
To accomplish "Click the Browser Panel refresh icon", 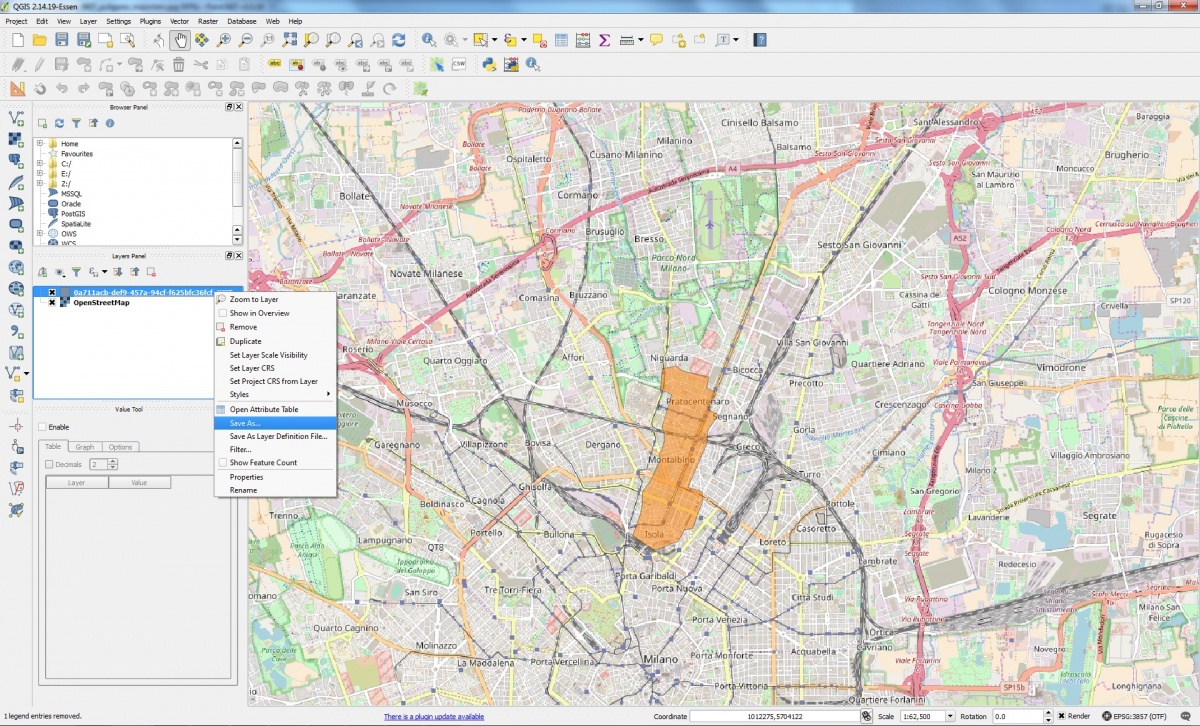I will click(x=59, y=123).
